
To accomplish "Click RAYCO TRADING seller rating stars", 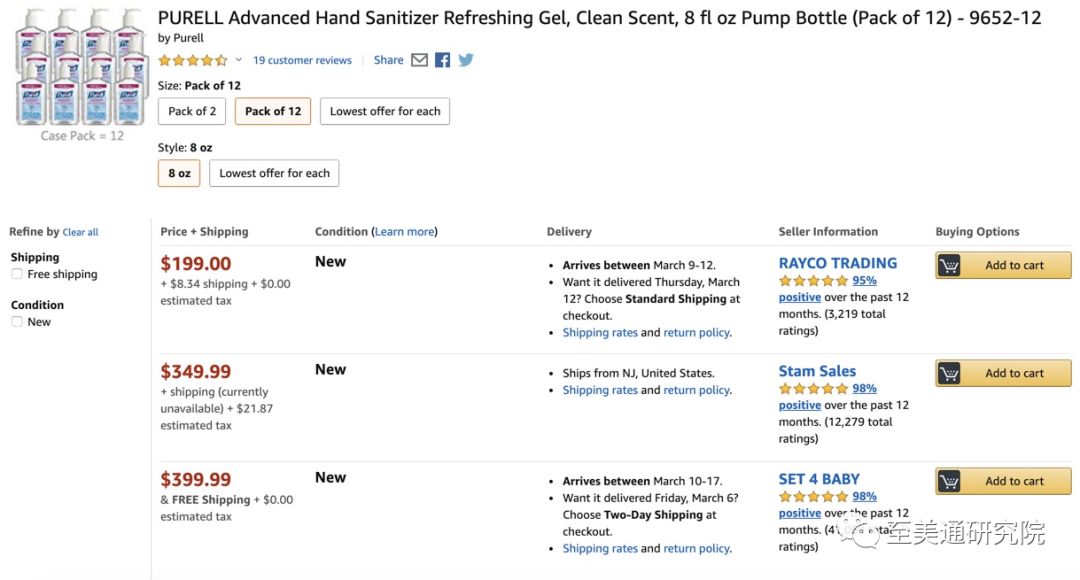I will [x=813, y=281].
